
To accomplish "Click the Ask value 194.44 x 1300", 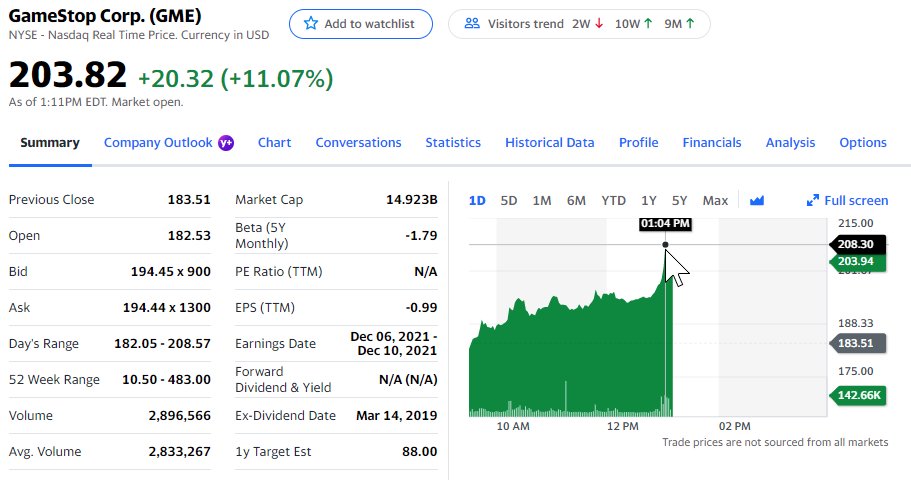I will pyautogui.click(x=167, y=307).
